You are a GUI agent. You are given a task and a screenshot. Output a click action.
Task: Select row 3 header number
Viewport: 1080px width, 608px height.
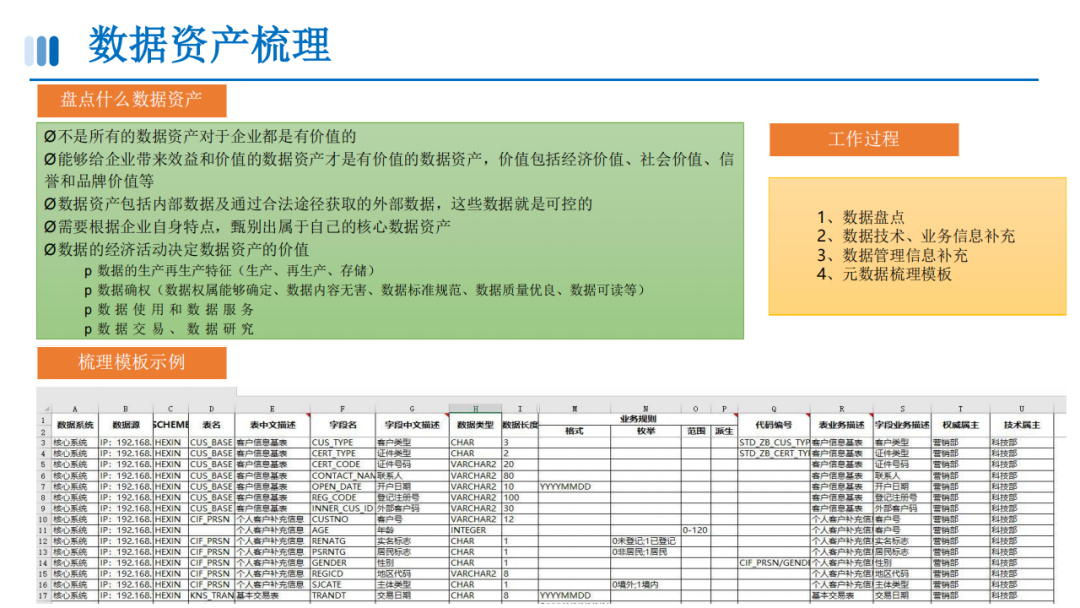click(43, 443)
